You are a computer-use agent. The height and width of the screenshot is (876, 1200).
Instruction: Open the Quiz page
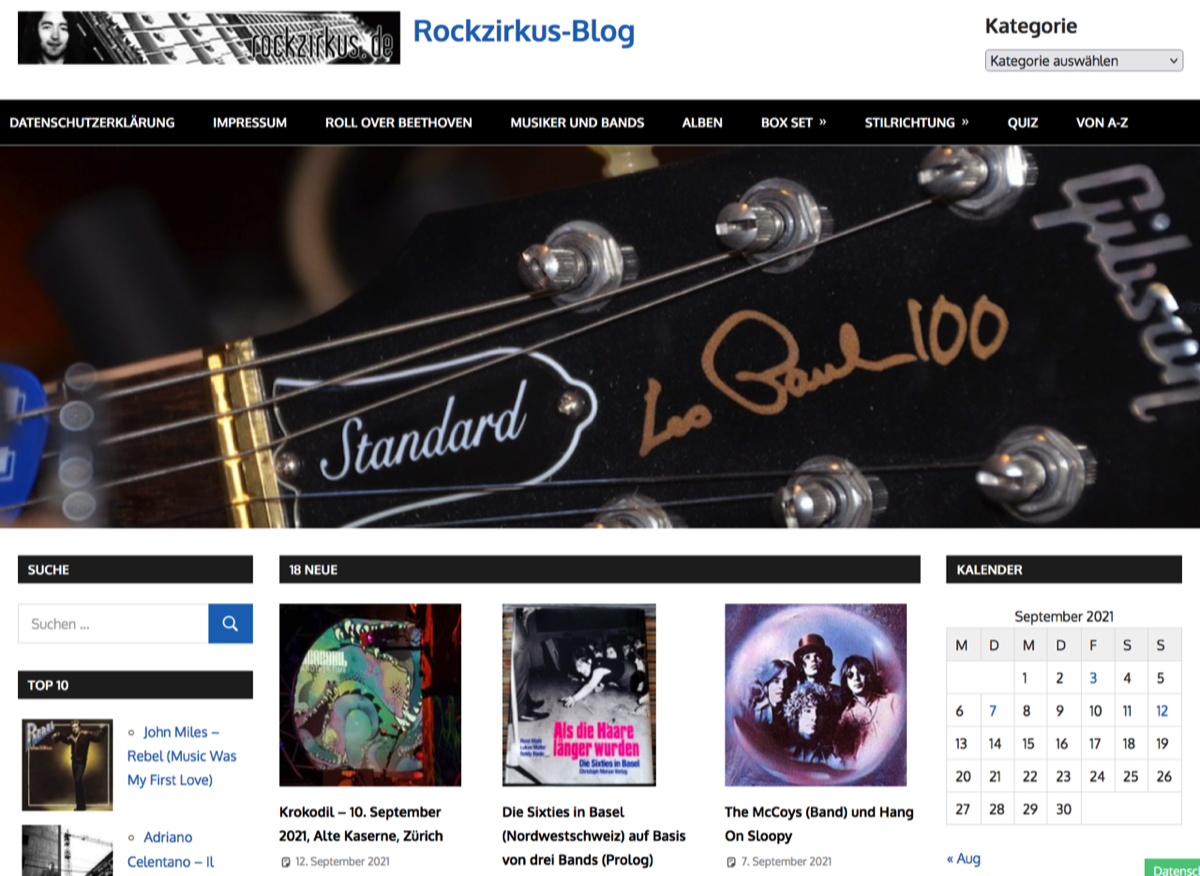point(1022,123)
